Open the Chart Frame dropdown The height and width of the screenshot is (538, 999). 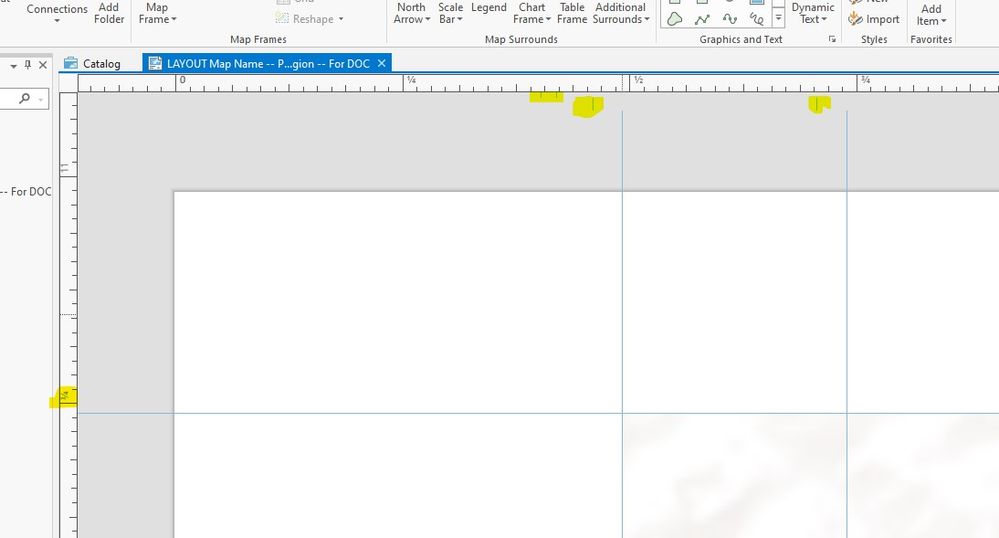tap(531, 13)
